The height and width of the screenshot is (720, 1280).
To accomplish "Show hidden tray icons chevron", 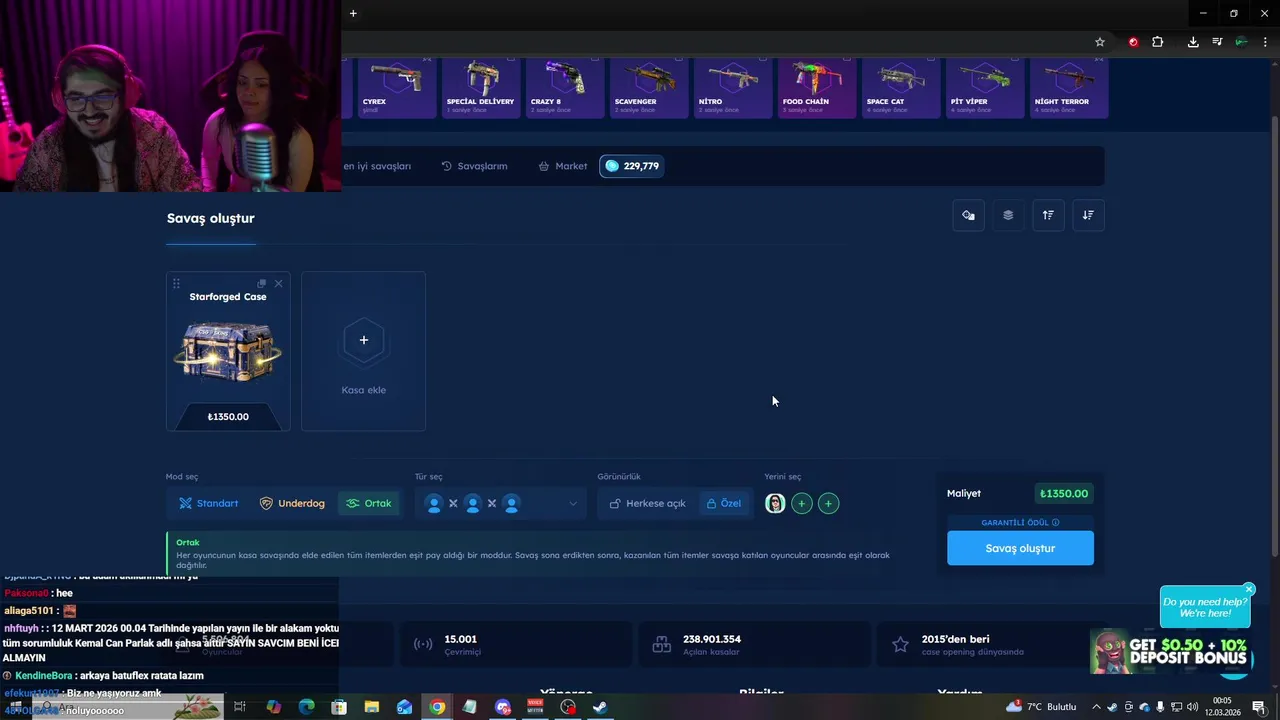I will pos(1096,707).
